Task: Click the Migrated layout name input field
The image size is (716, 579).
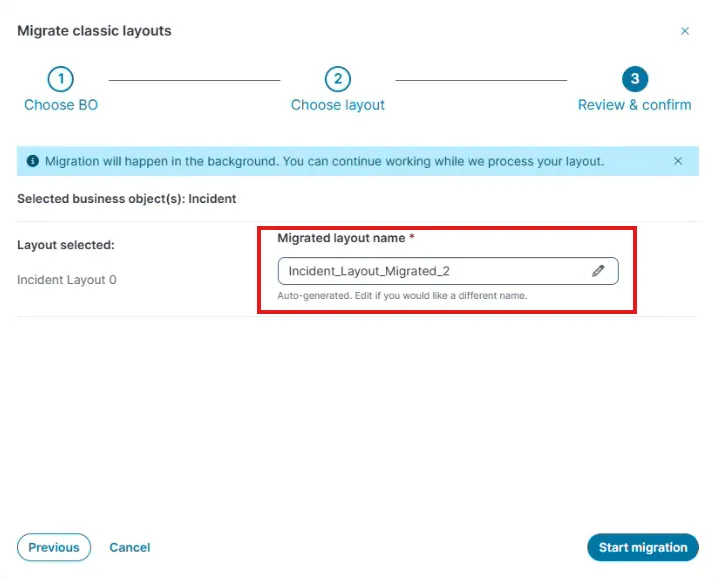Action: [x=448, y=271]
